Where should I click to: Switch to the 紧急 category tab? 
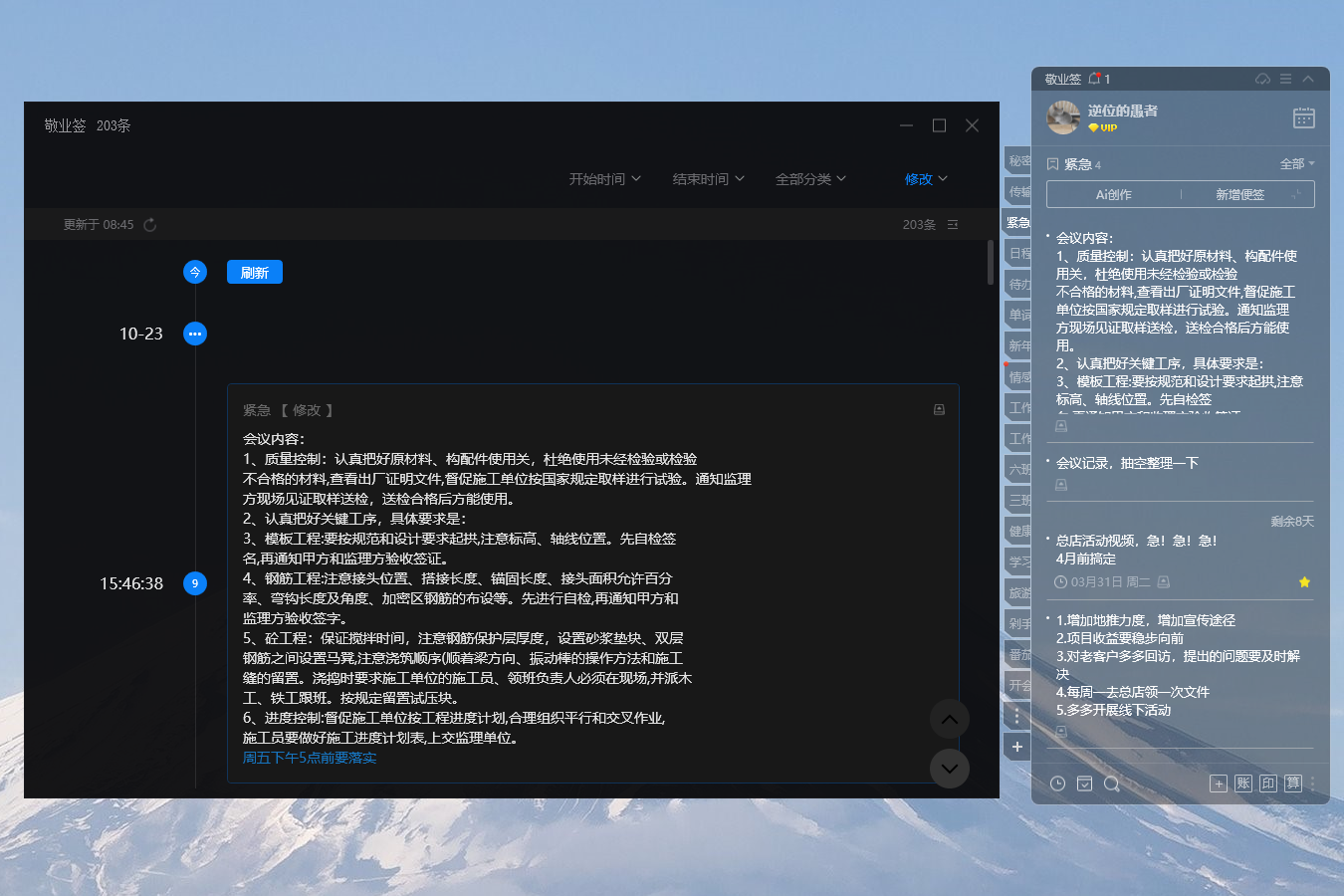point(1017,223)
